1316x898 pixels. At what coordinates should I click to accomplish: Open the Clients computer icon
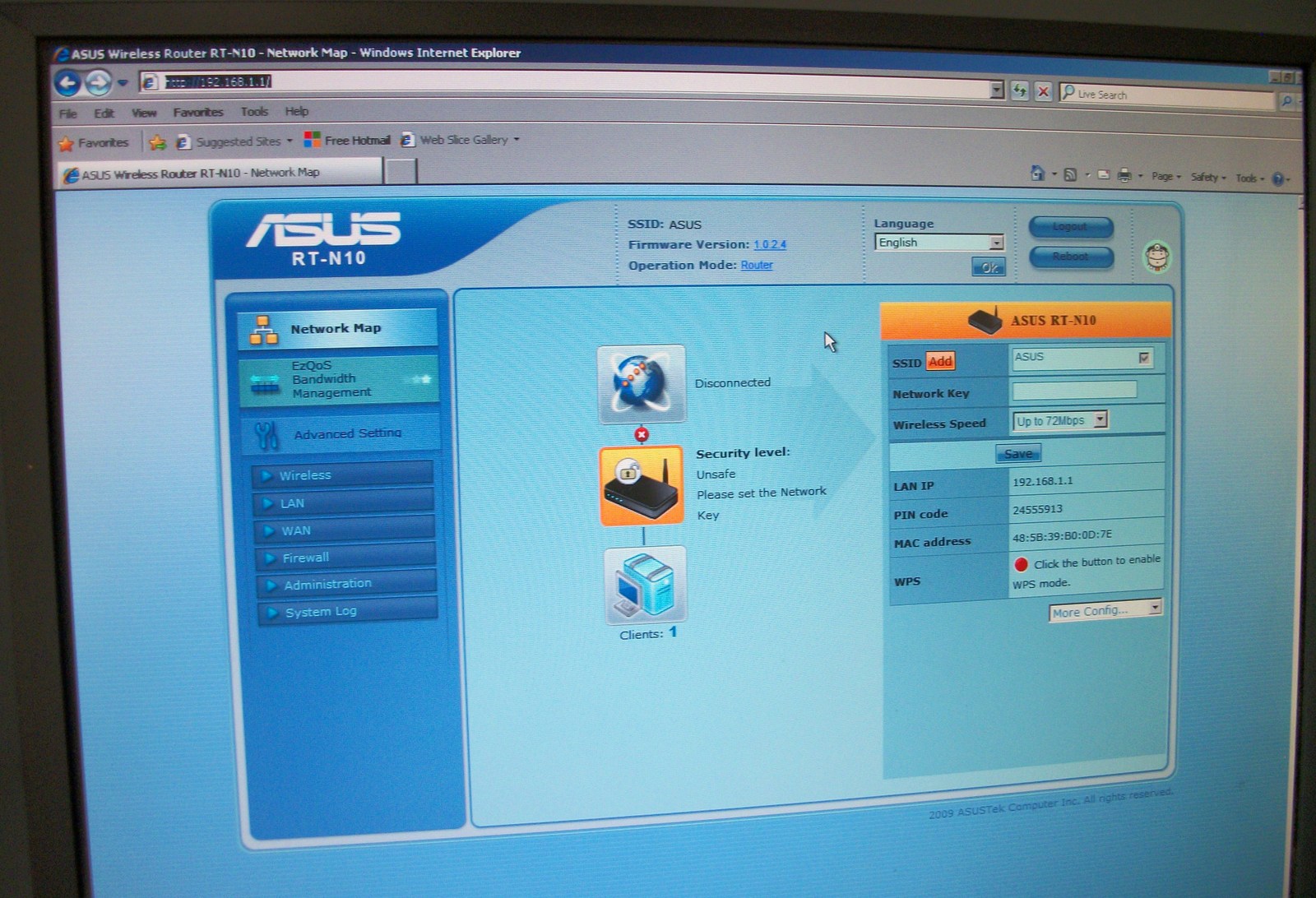point(644,585)
